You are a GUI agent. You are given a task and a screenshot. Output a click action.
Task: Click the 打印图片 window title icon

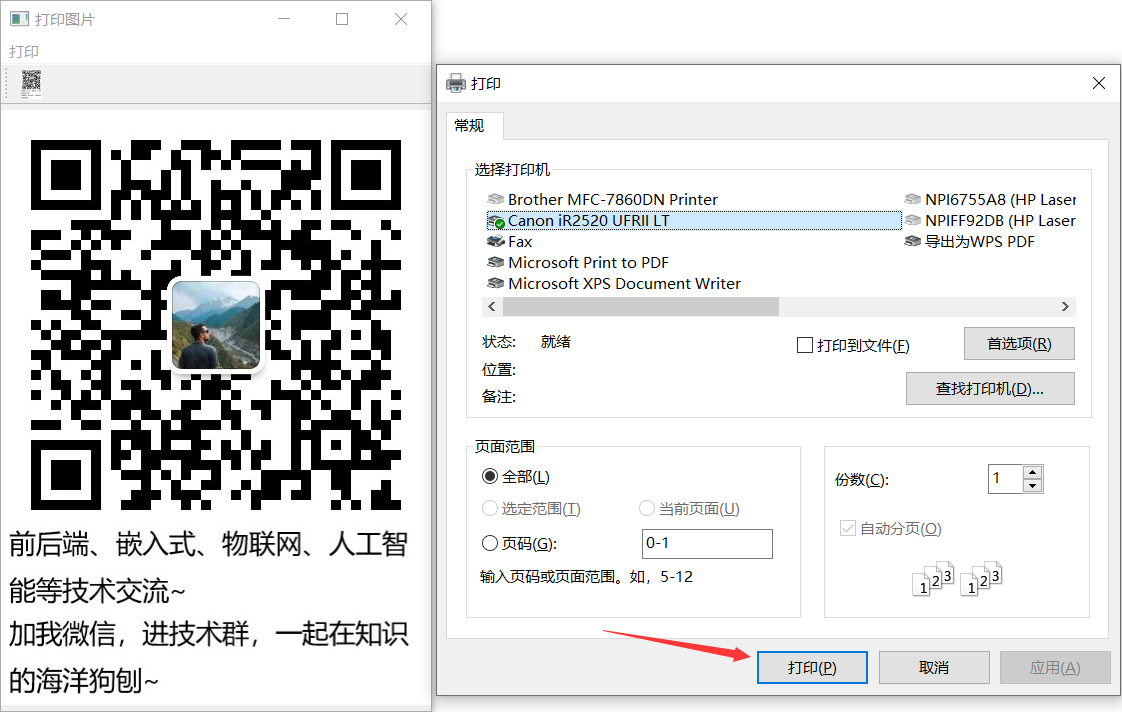point(19,19)
